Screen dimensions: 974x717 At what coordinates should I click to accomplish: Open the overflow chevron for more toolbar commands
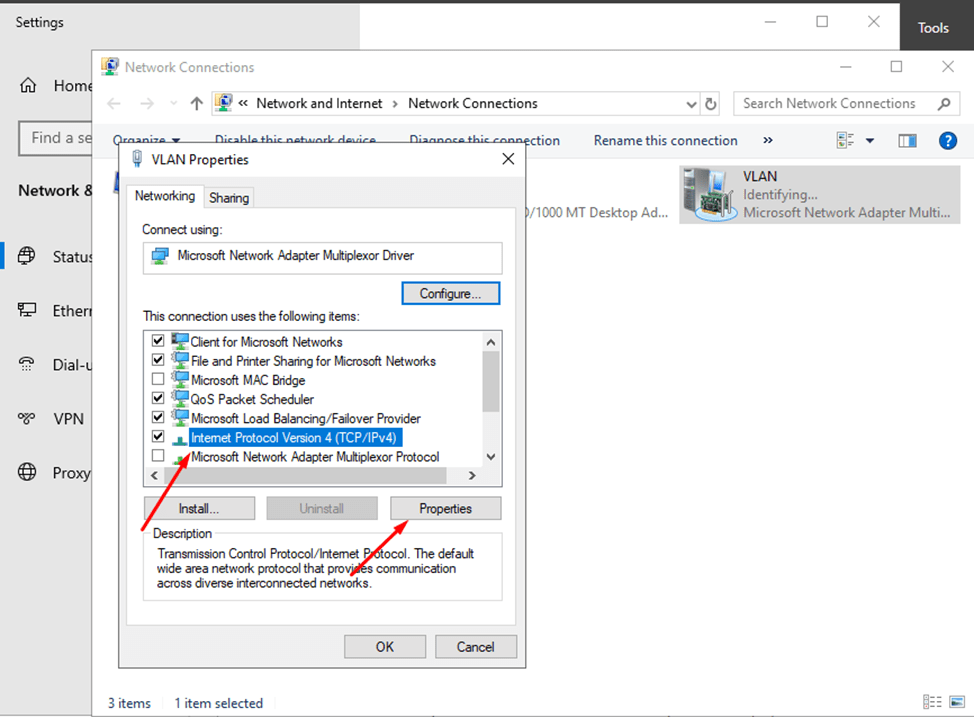tap(767, 140)
